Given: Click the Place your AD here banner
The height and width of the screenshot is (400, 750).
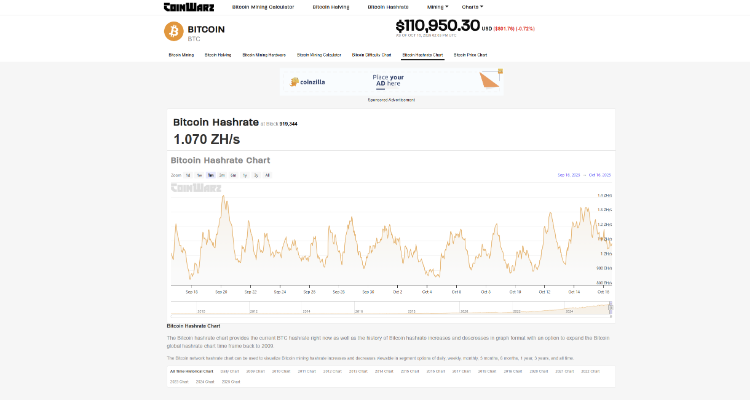Looking at the screenshot, I should pos(388,80).
